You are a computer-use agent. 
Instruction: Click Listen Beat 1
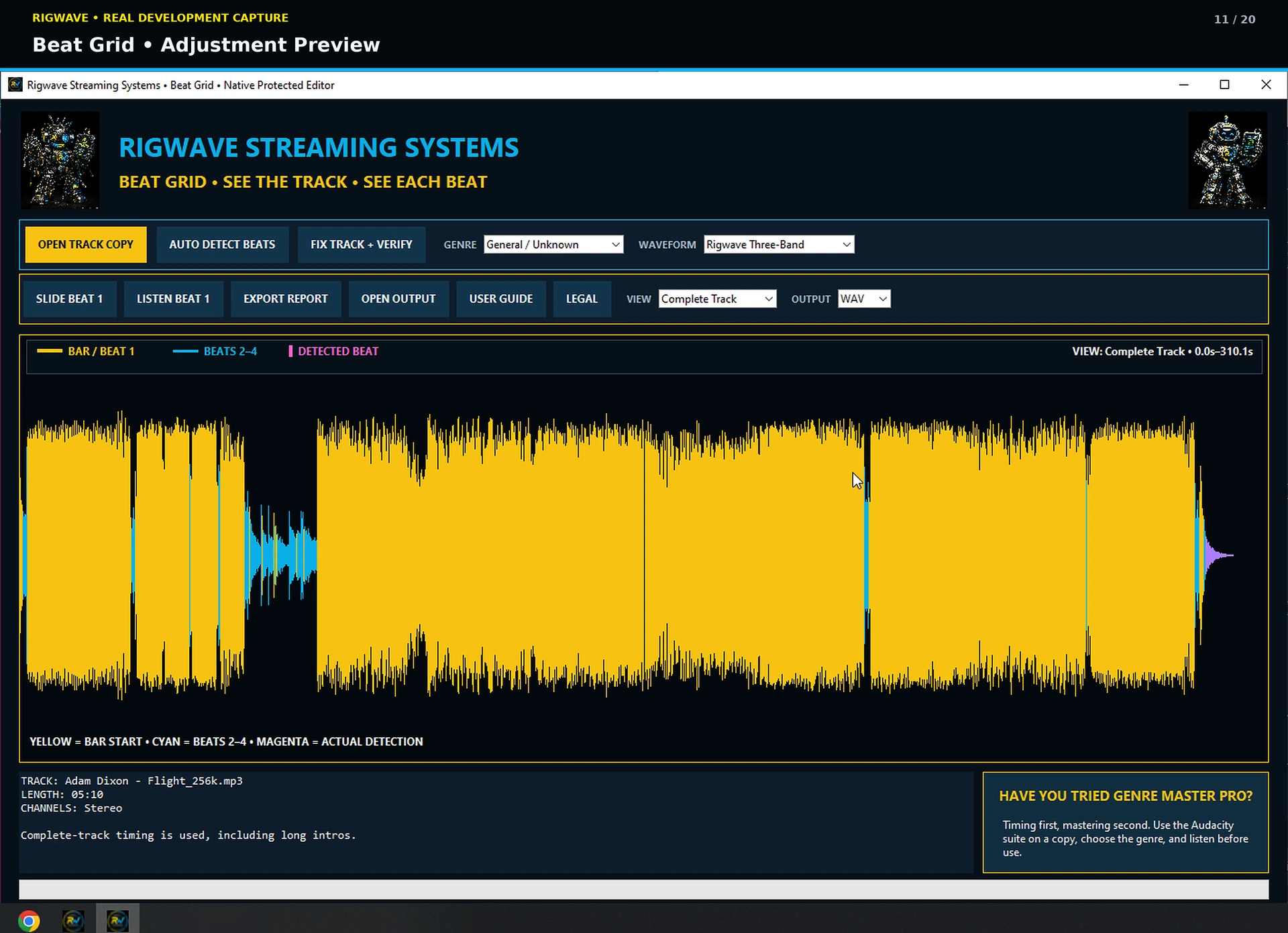[x=173, y=299]
